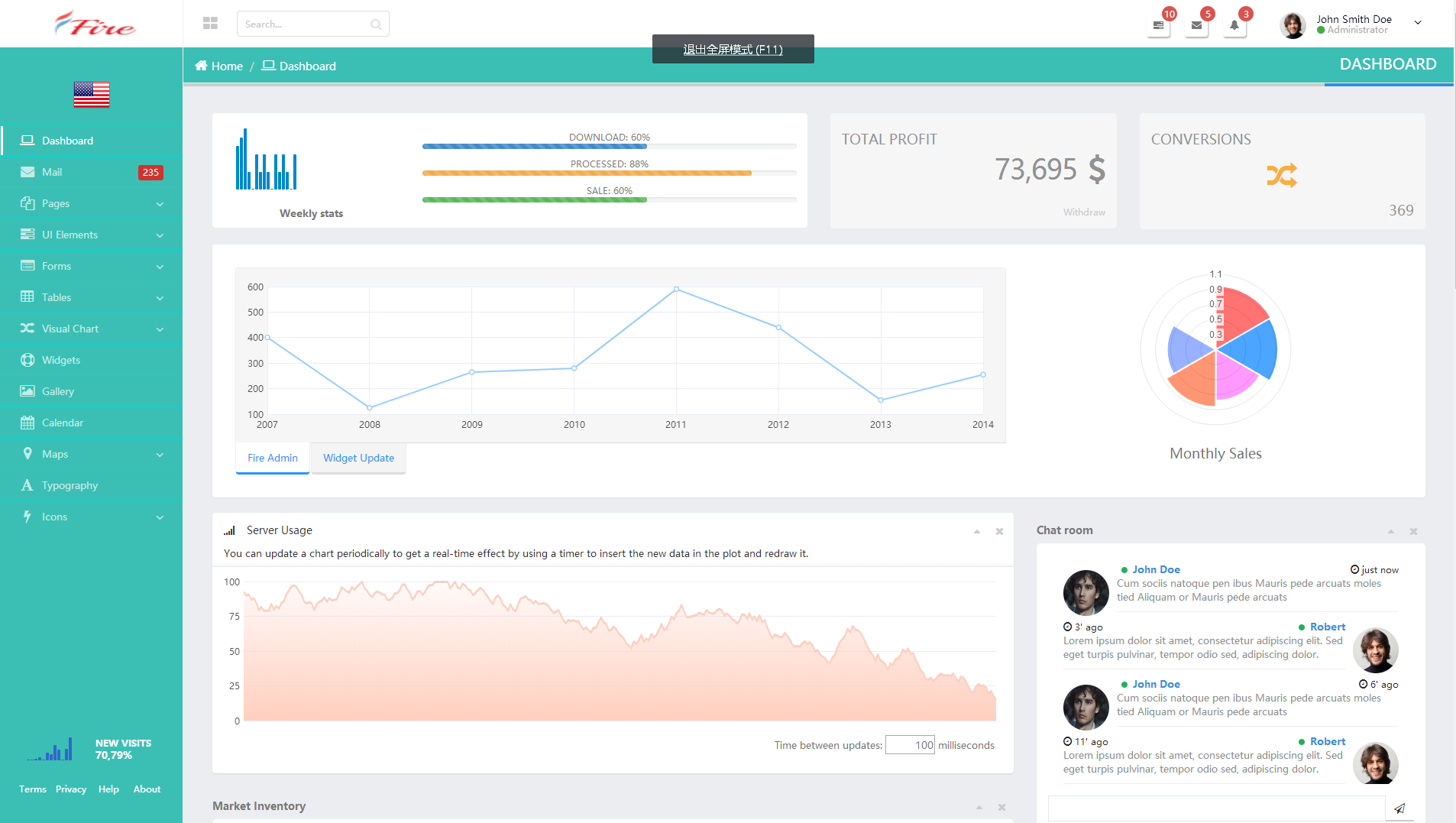Click the Dashboard breadcrumb laptop icon

click(x=268, y=66)
